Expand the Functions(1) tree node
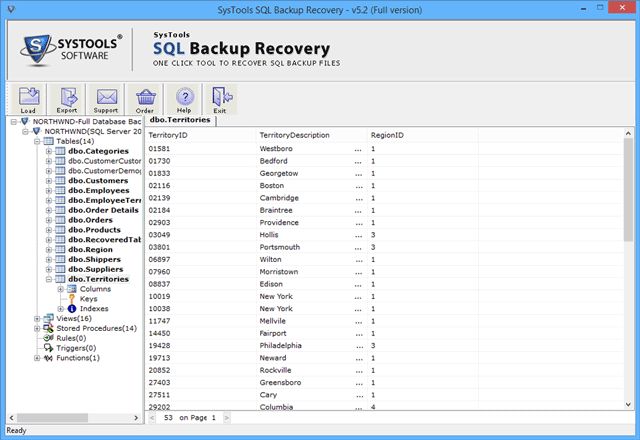The height and width of the screenshot is (440, 640). point(37,357)
